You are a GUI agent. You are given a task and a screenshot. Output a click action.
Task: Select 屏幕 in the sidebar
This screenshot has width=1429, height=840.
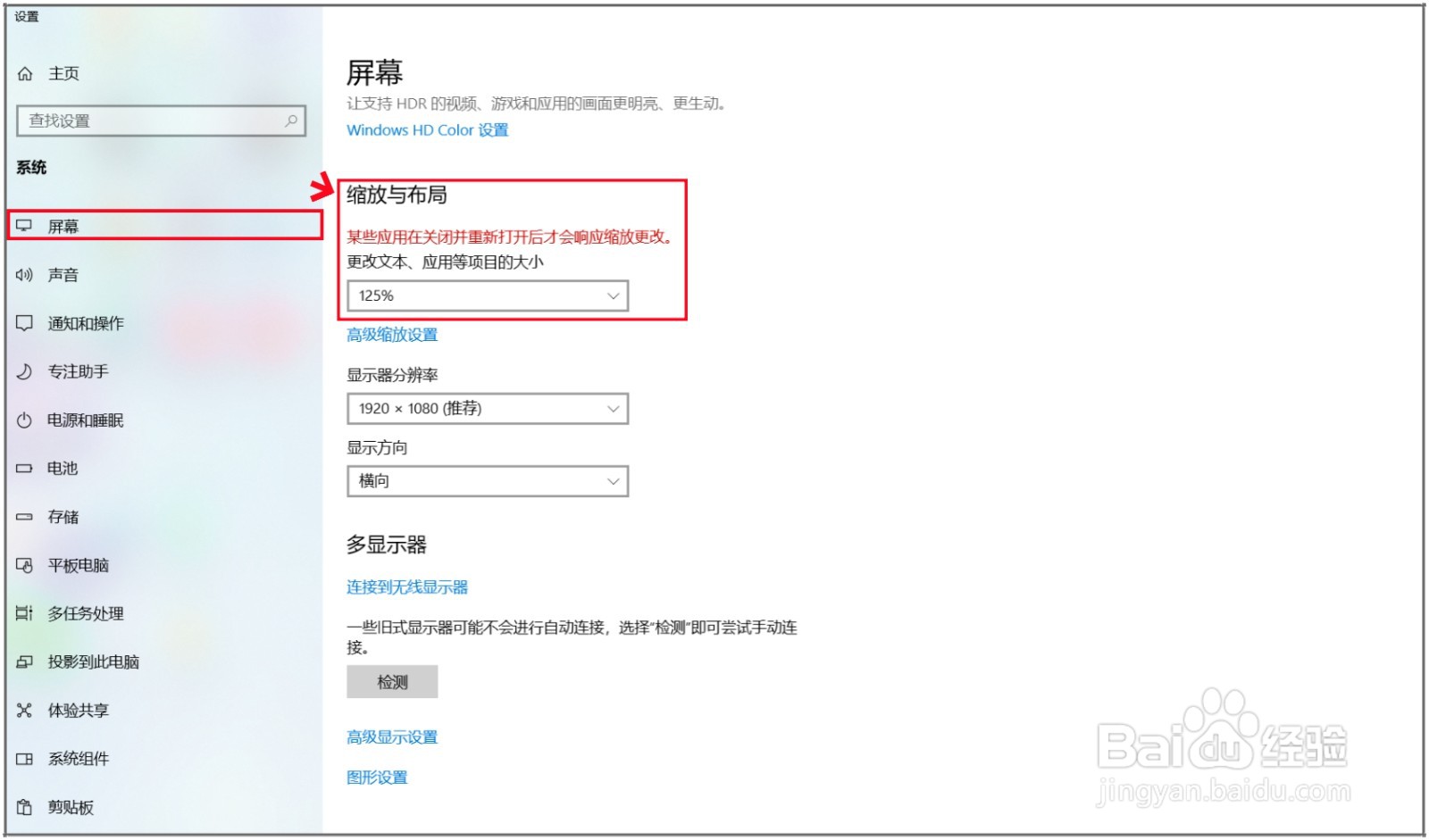[x=164, y=226]
